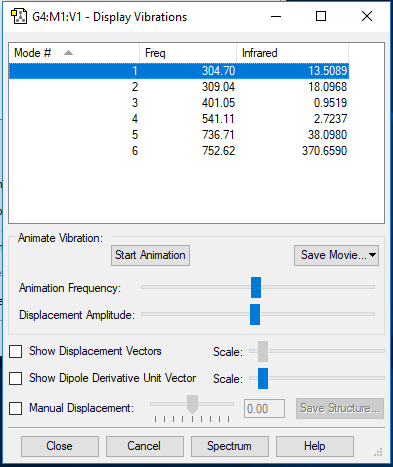
Task: Open the Spectrum view button
Action: pyautogui.click(x=230, y=446)
